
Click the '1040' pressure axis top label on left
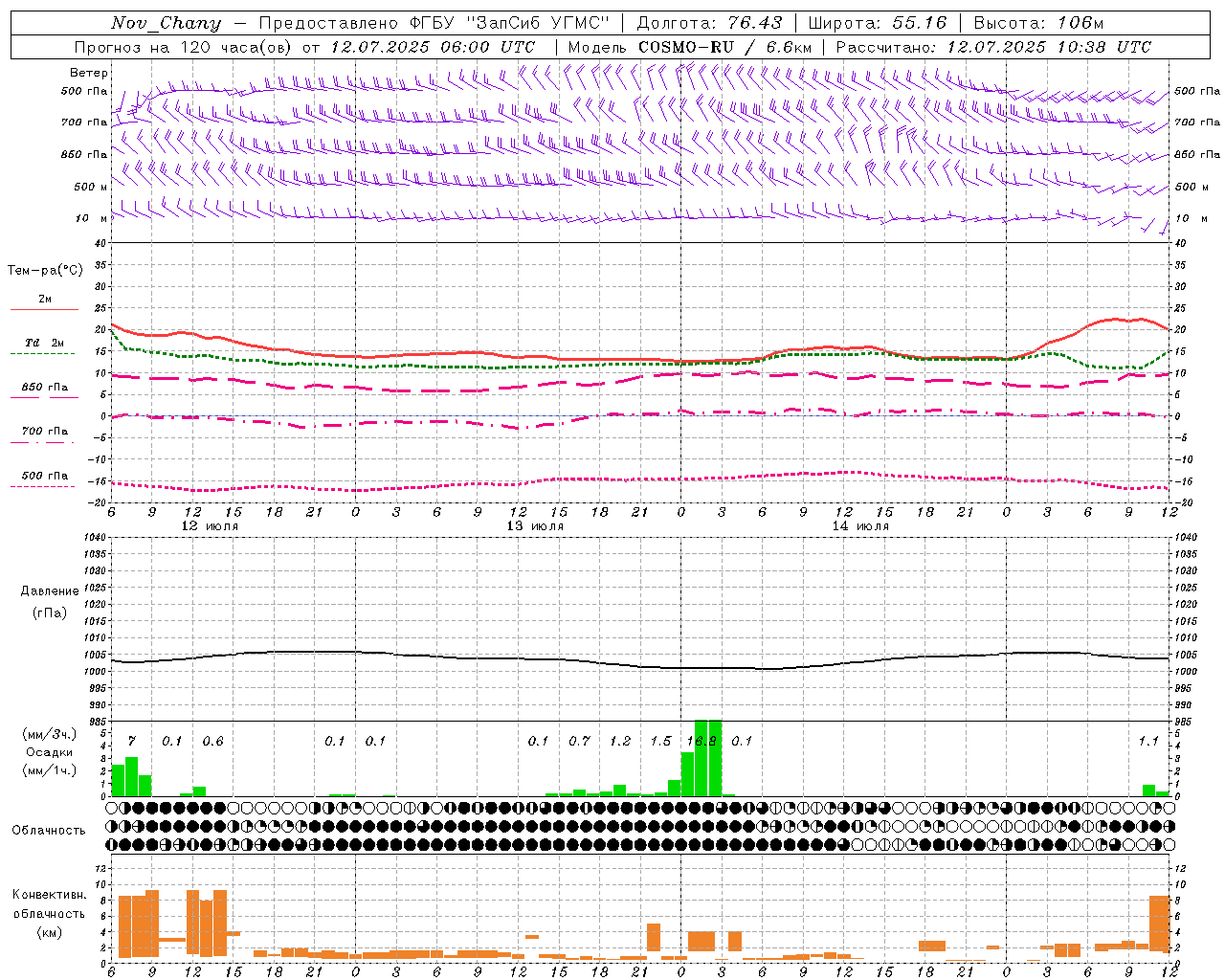[95, 537]
